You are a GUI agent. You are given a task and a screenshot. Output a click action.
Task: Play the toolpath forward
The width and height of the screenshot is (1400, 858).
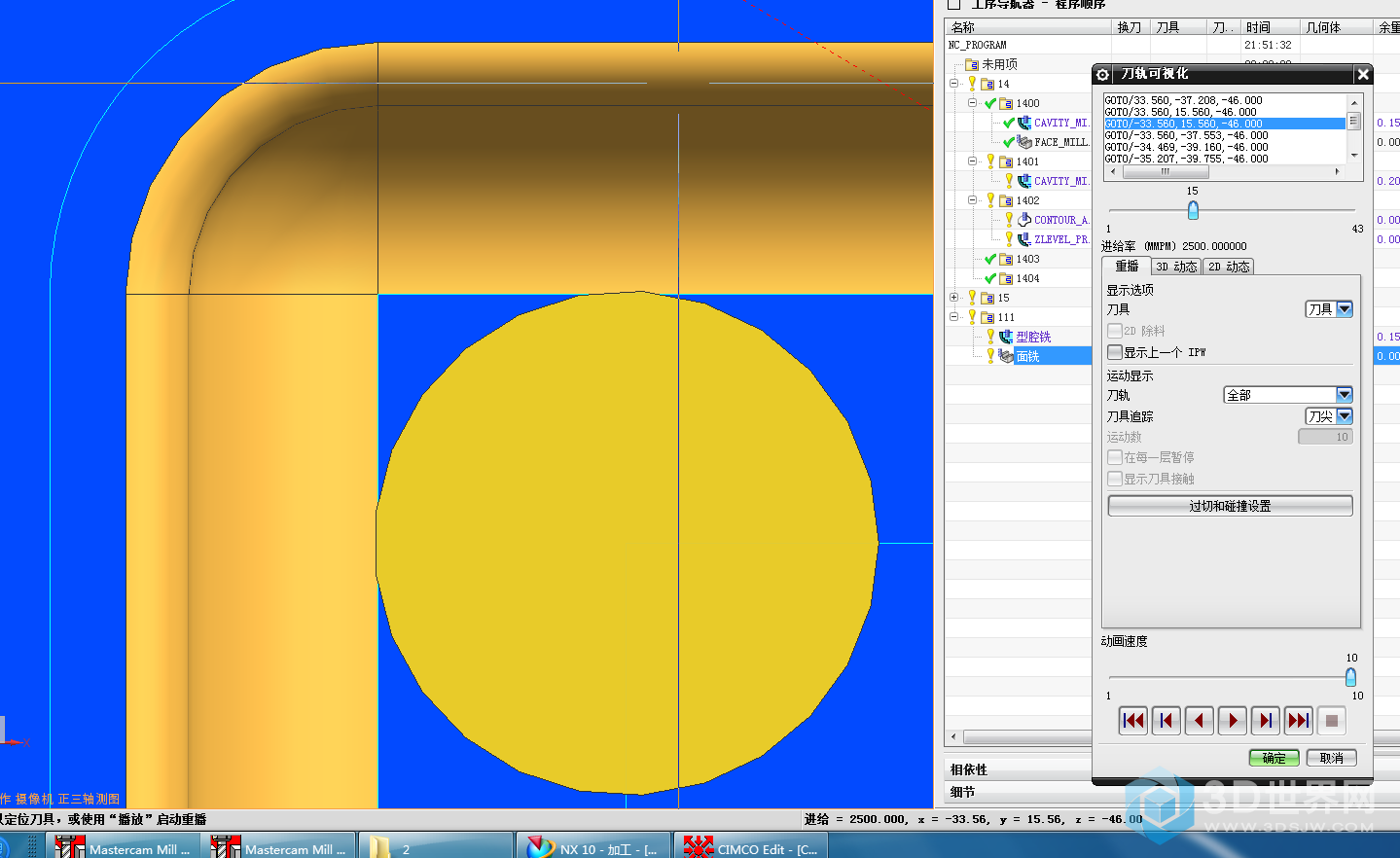point(1233,721)
